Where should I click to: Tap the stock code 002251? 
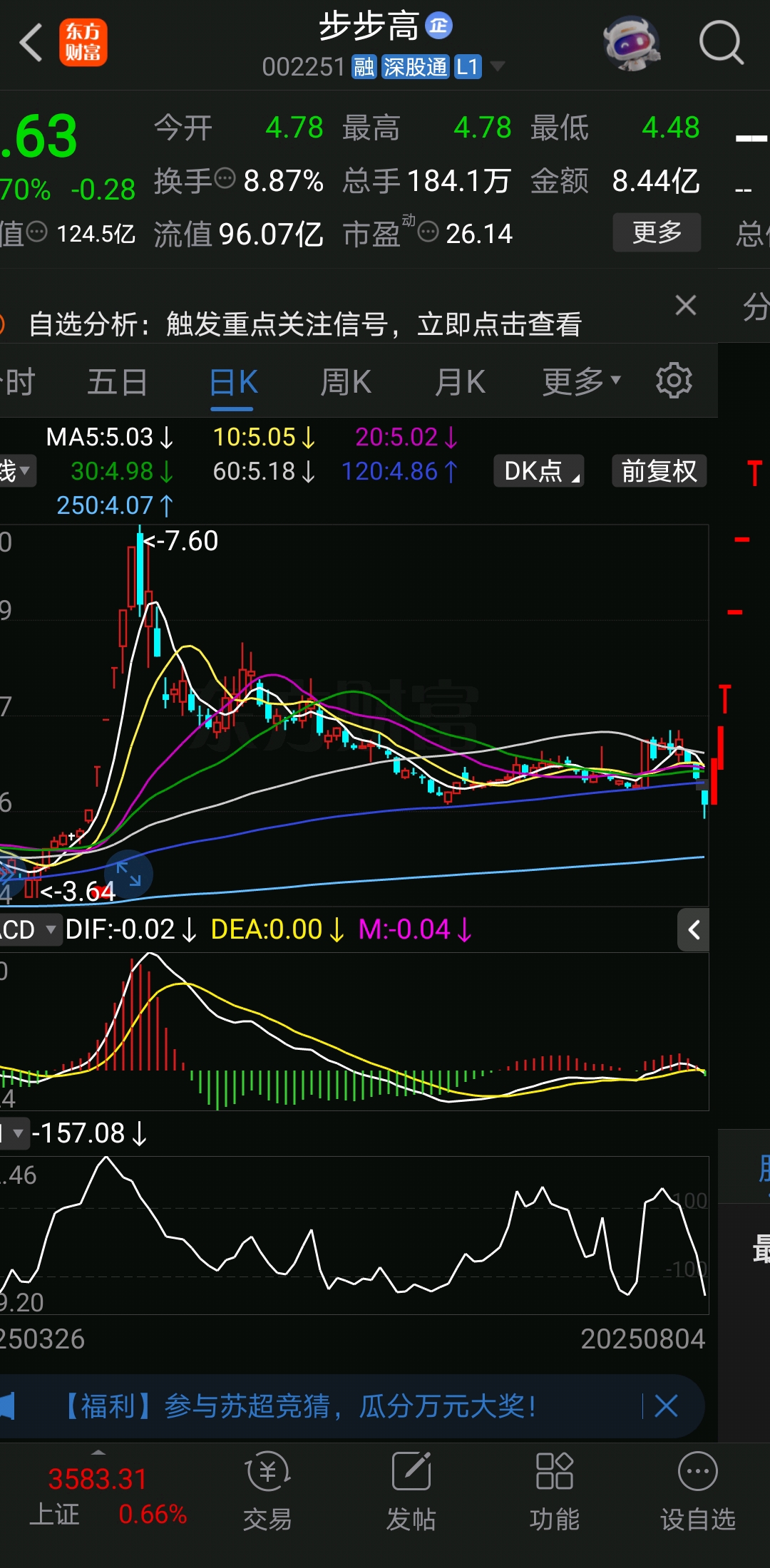(x=303, y=67)
